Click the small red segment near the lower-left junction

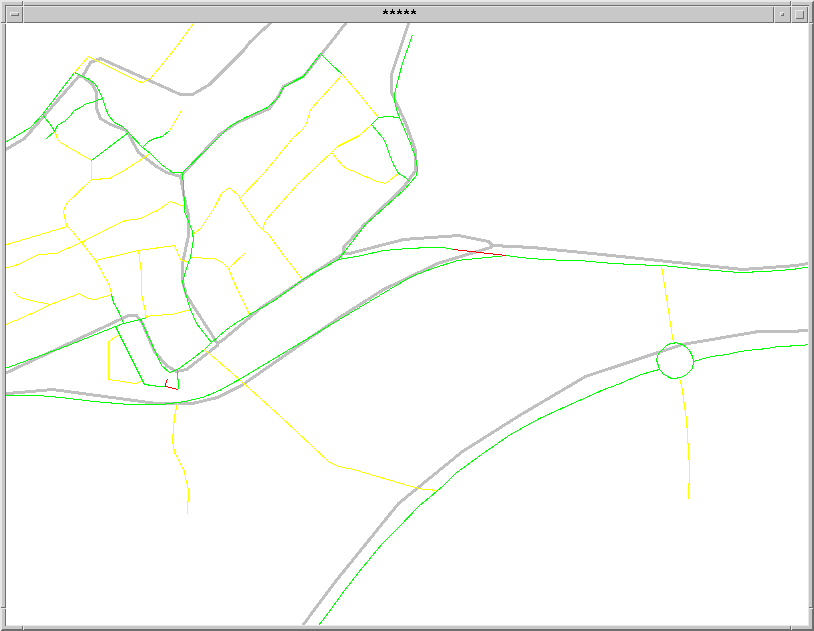[x=171, y=384]
